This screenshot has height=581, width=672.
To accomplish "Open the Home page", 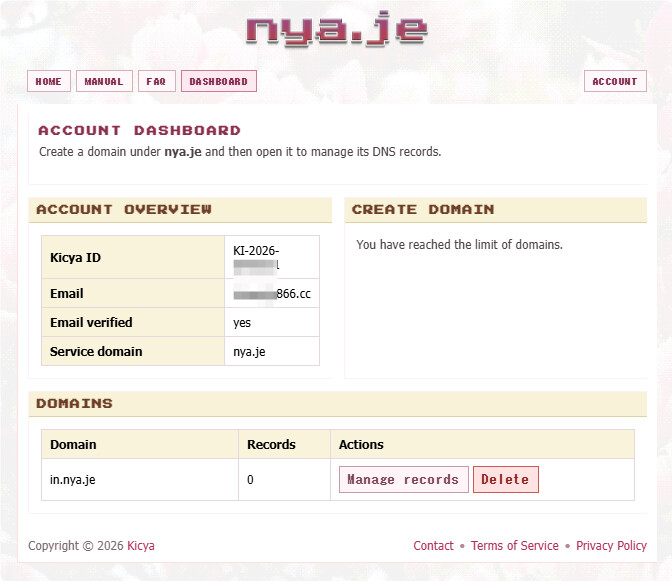I will point(49,81).
